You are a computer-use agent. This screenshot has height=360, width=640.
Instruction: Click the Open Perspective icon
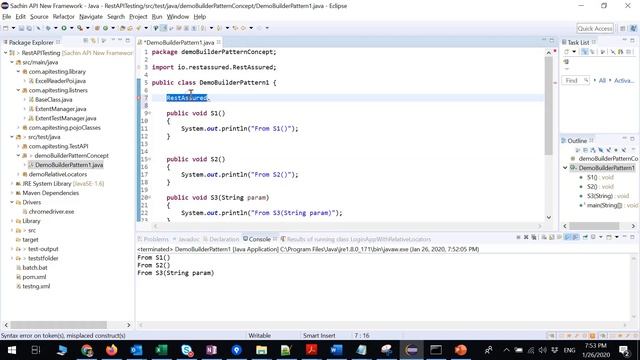point(622,28)
